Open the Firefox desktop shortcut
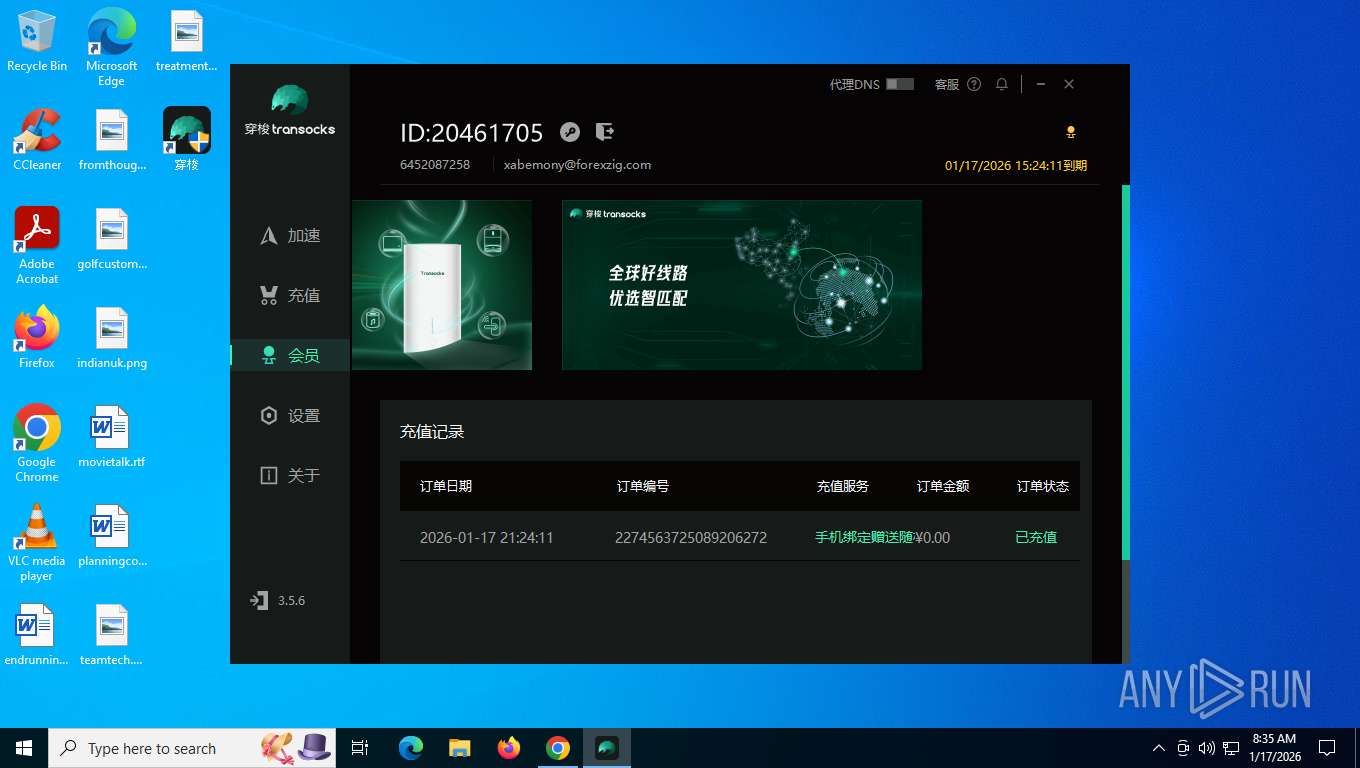Screen dimensions: 1360x768 (x=37, y=338)
